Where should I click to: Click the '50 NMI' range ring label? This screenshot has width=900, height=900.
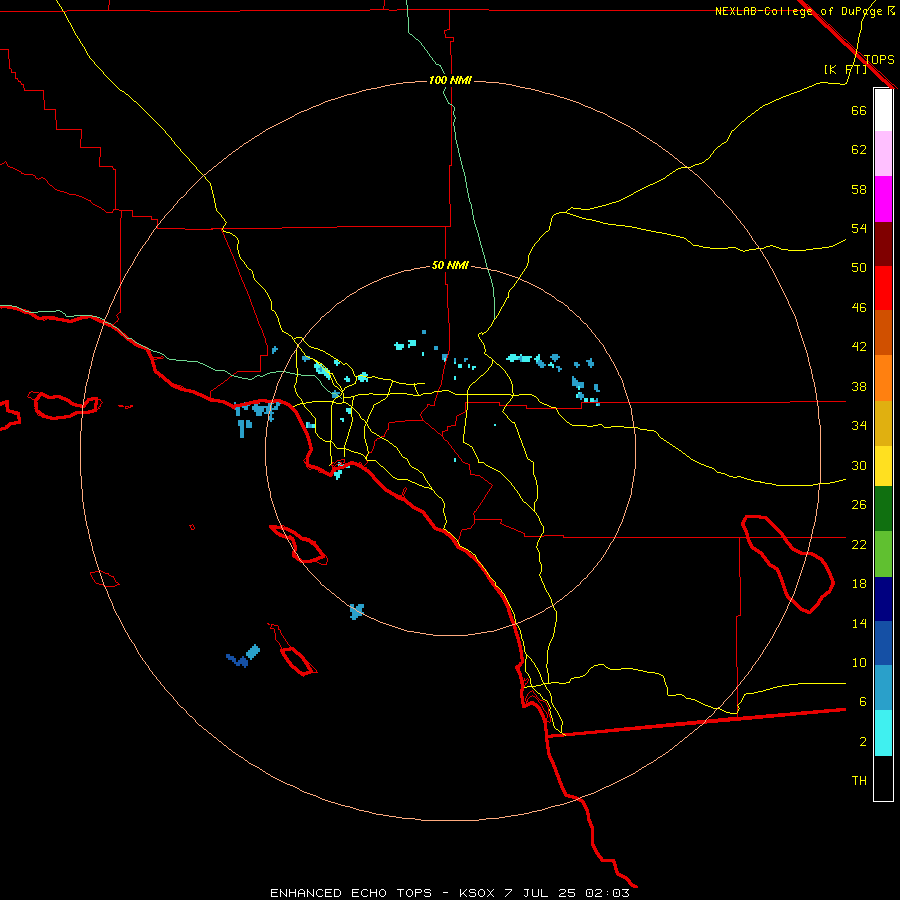pyautogui.click(x=450, y=265)
